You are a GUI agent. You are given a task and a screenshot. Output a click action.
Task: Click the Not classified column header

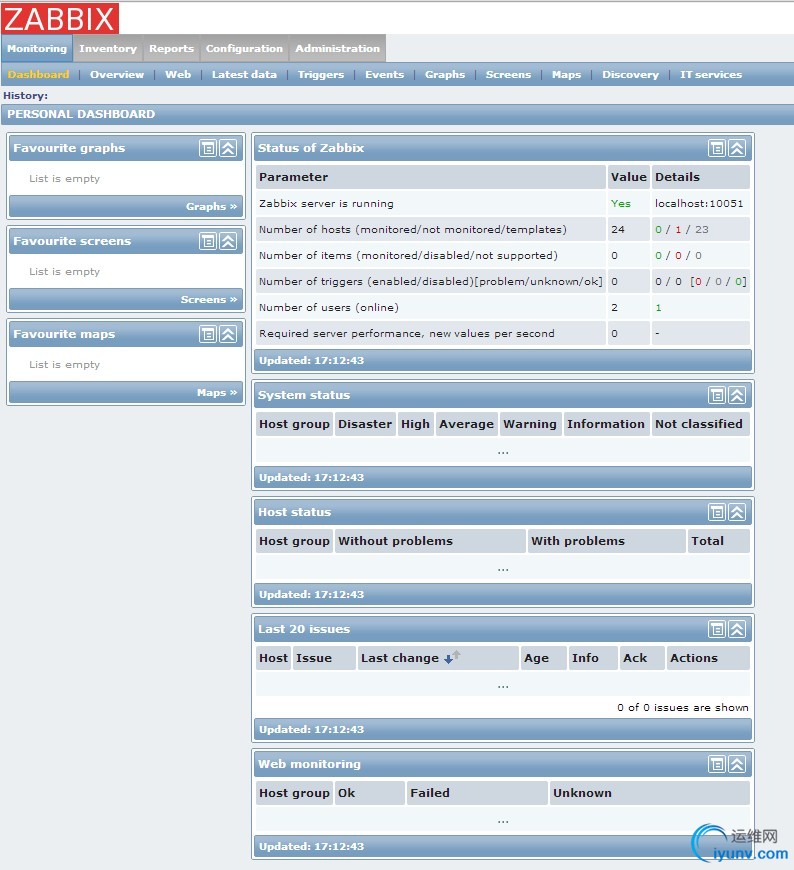click(699, 424)
